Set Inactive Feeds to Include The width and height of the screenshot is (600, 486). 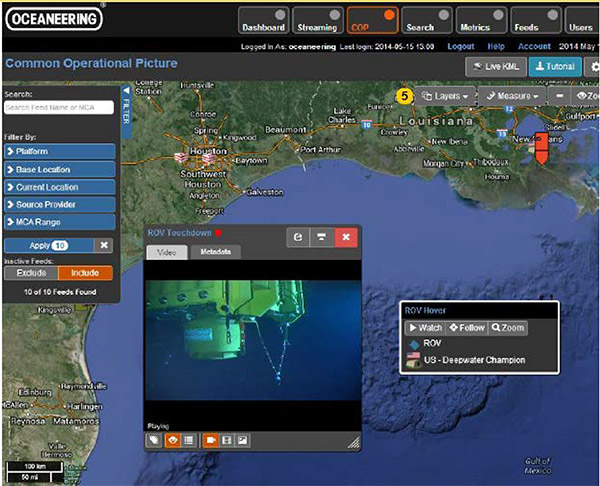click(85, 271)
